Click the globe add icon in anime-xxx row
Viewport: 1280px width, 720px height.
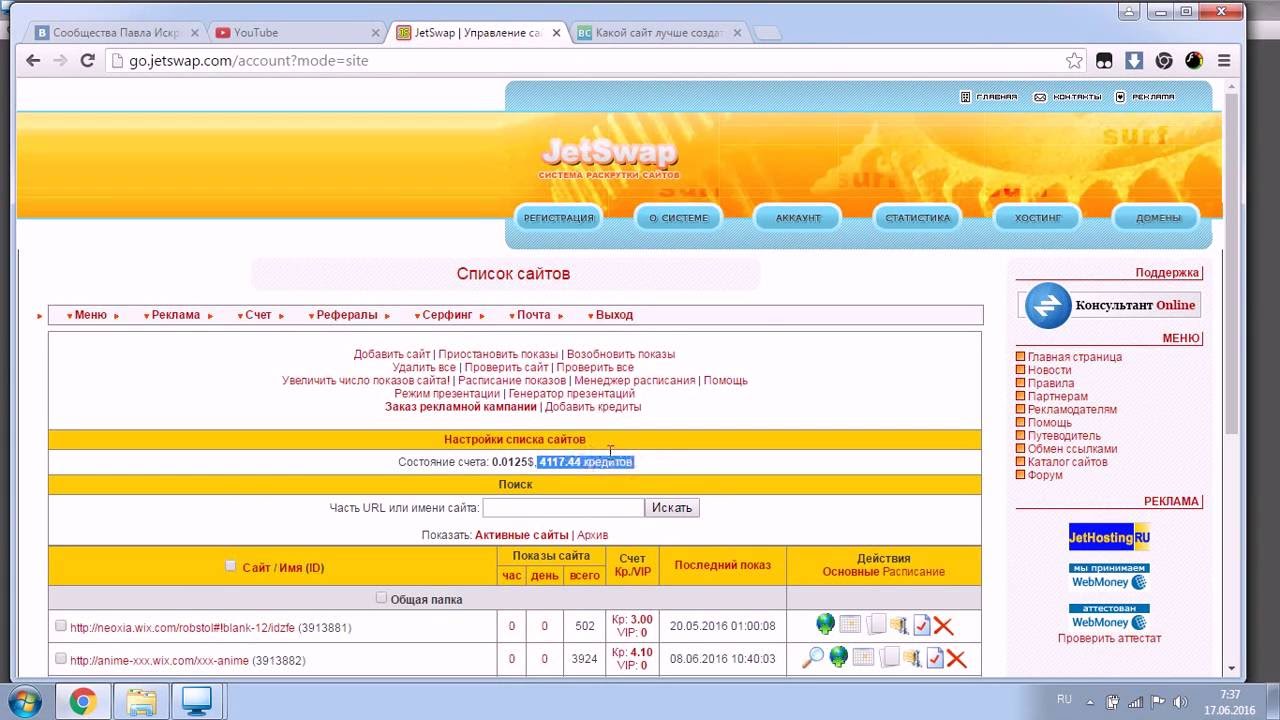point(838,657)
